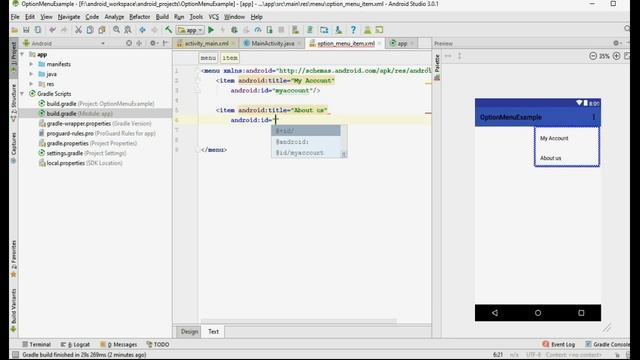
Task: Open the AVD Manager icon
Action: (x=295, y=30)
